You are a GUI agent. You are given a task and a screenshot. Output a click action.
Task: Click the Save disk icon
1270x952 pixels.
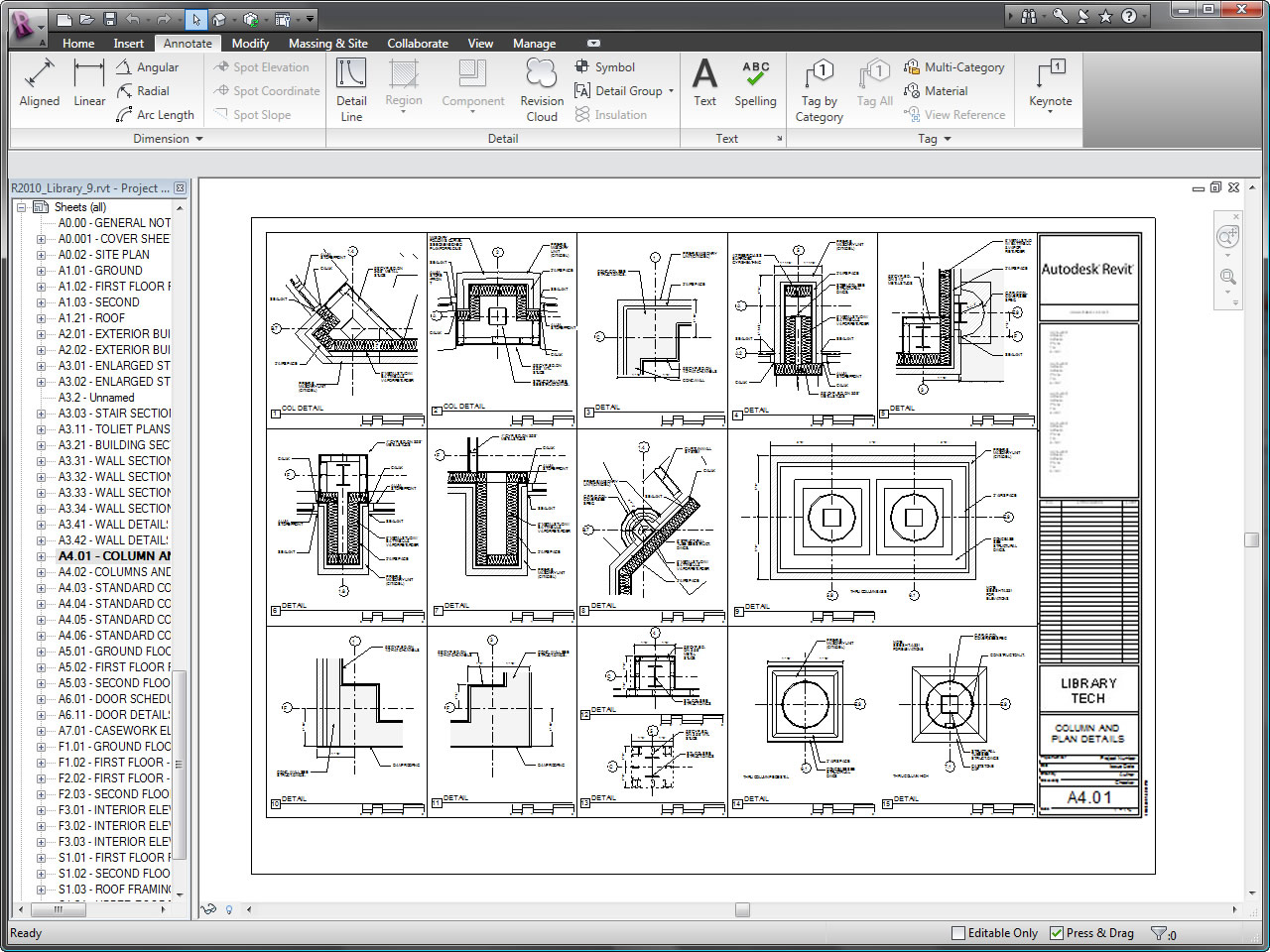point(109,19)
